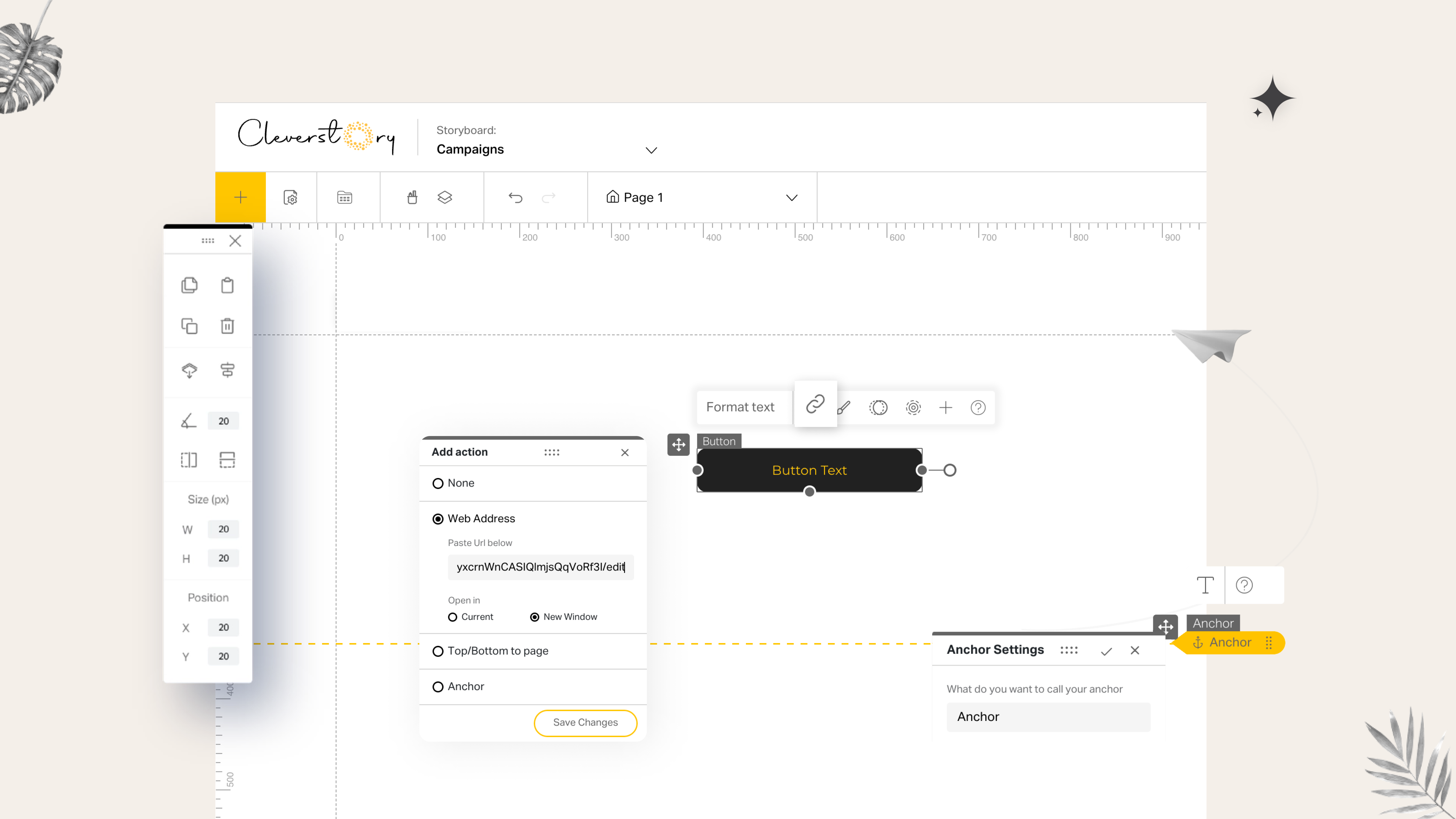Click left resize handle of button
This screenshot has width=1456, height=819.
(x=697, y=470)
